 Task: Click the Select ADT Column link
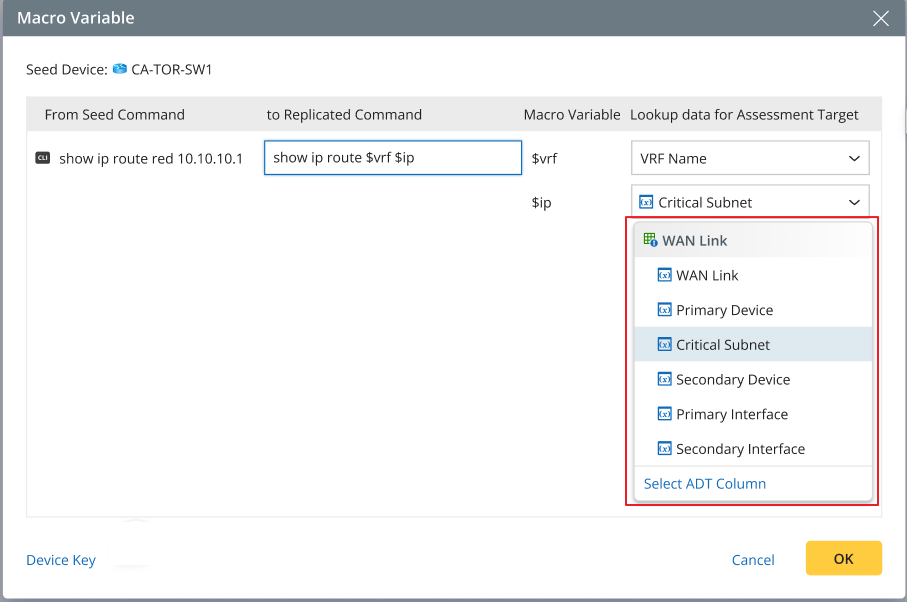pyautogui.click(x=704, y=483)
